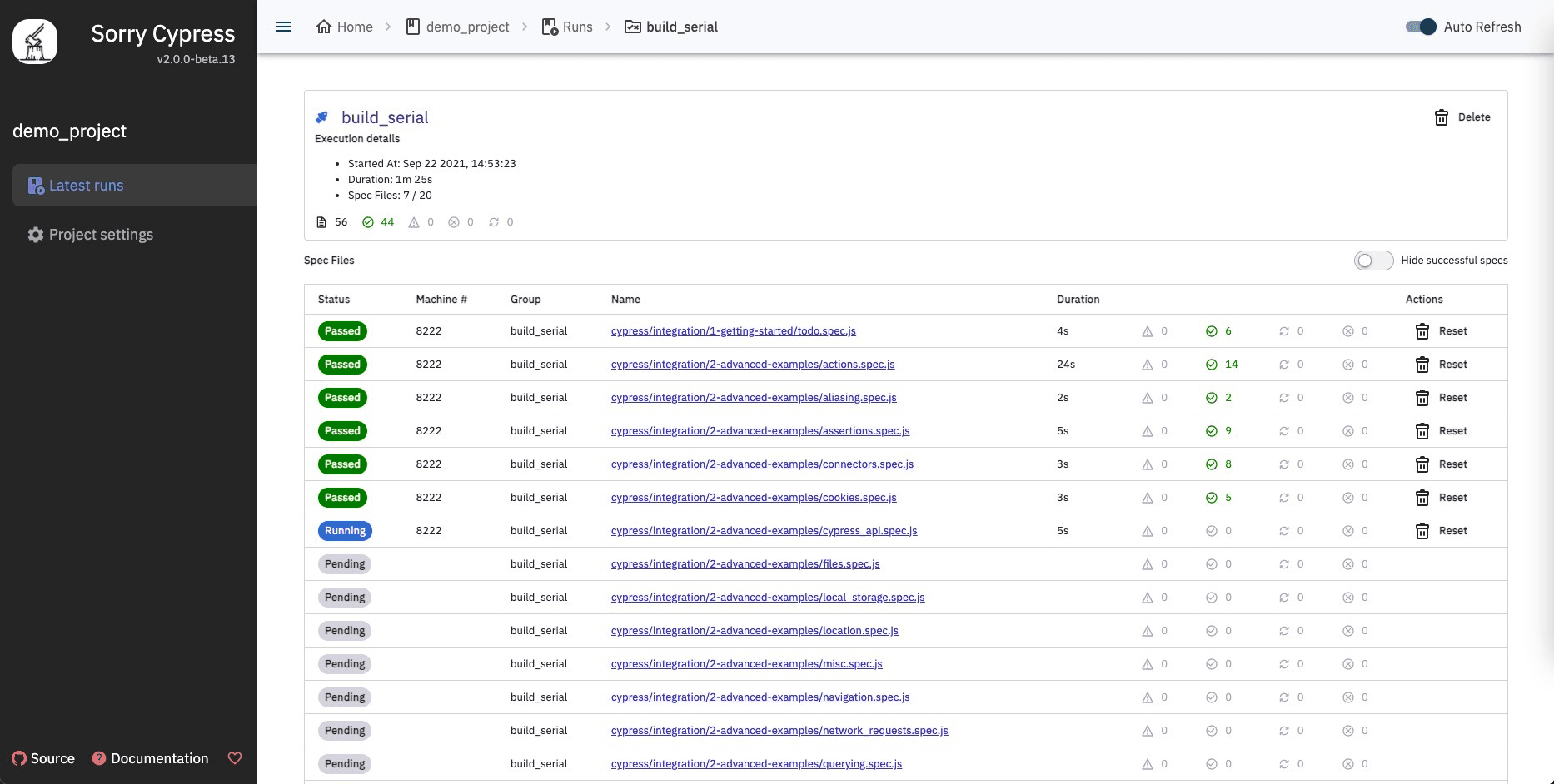The width and height of the screenshot is (1554, 784).
Task: Click warning icon in aliasing.spec.js row
Action: [x=1148, y=398]
